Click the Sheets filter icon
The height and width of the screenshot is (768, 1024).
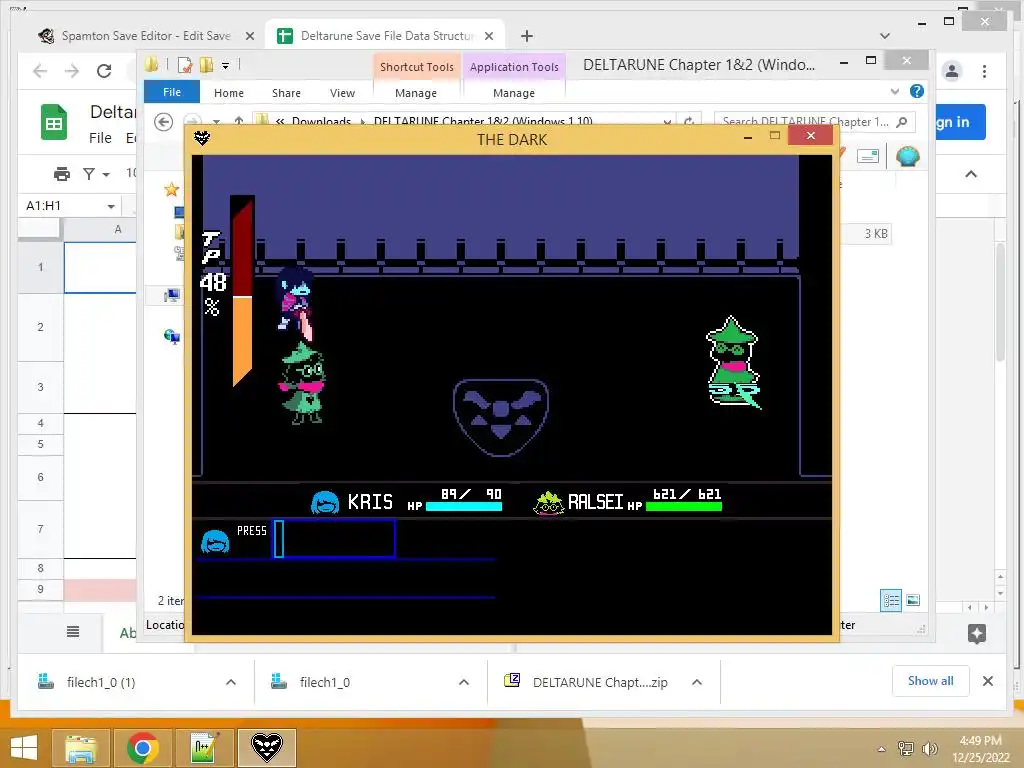[89, 174]
